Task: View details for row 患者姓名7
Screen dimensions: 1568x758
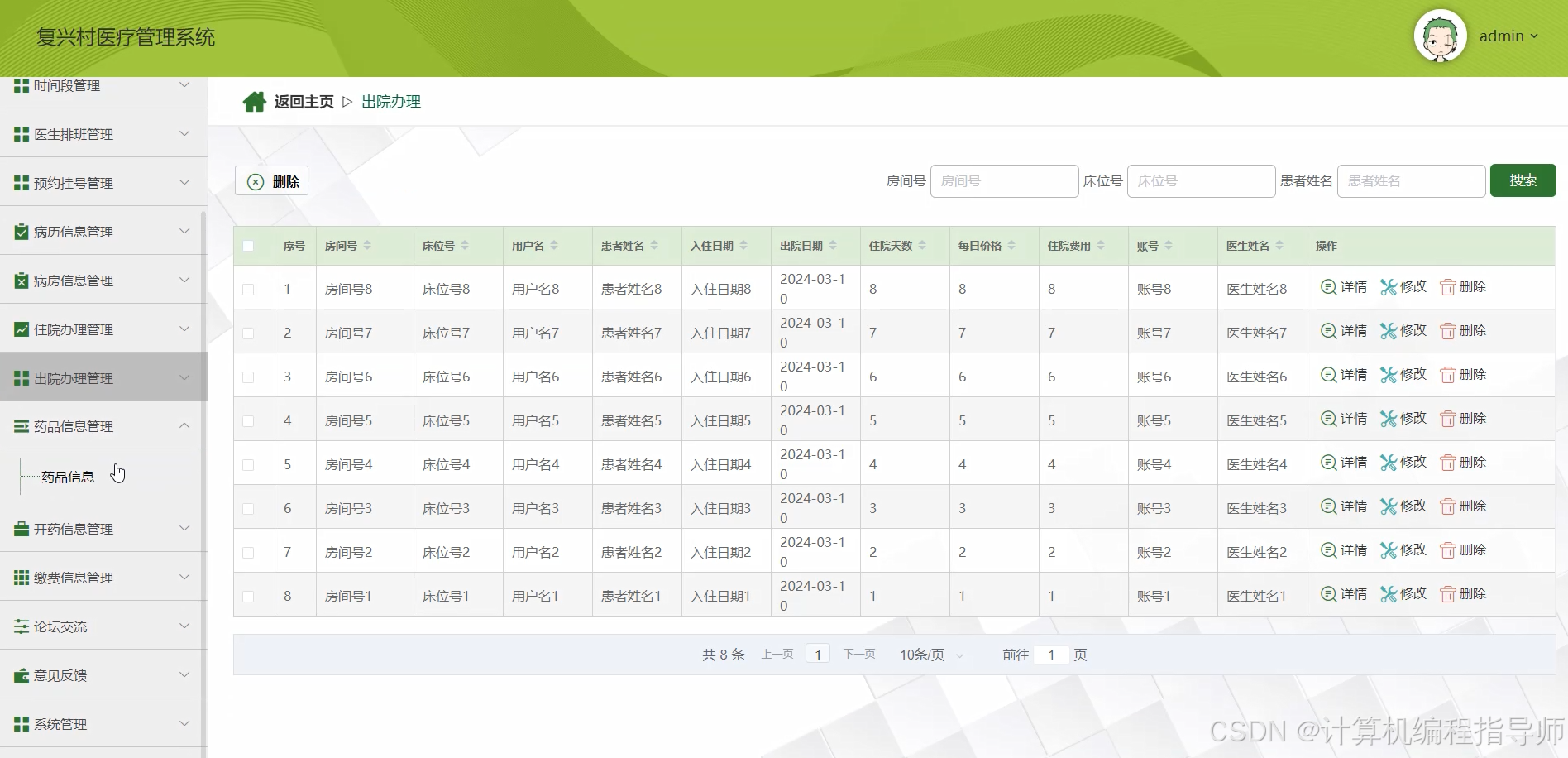Action: pyautogui.click(x=1344, y=331)
